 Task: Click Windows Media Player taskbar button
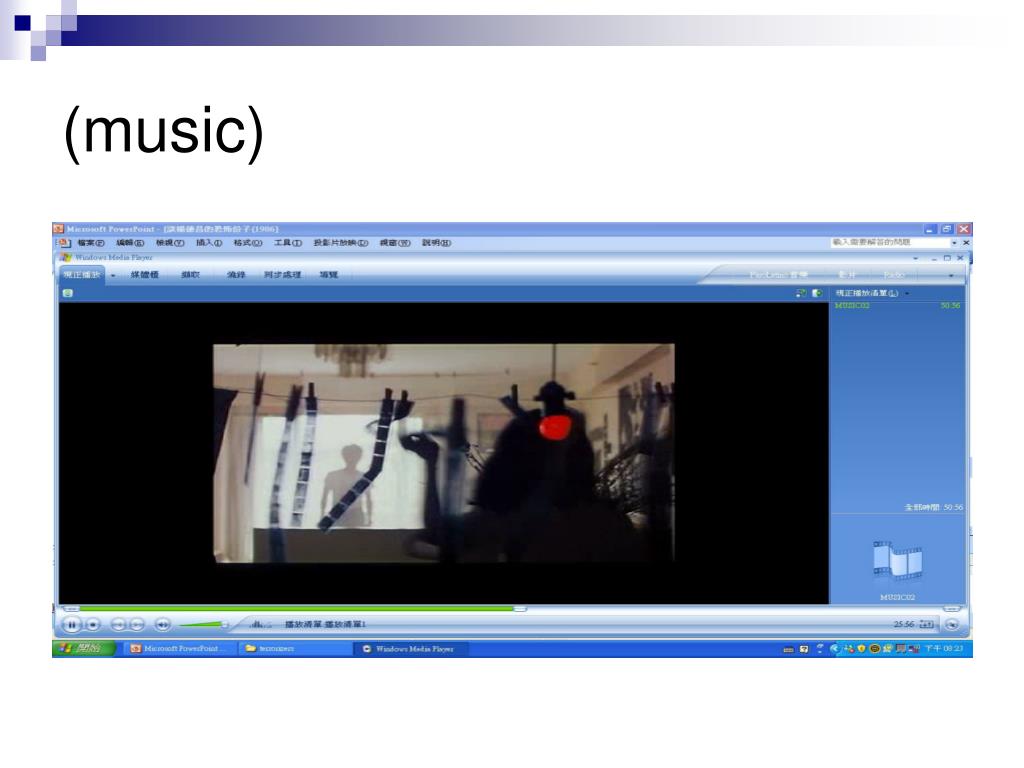[x=410, y=648]
